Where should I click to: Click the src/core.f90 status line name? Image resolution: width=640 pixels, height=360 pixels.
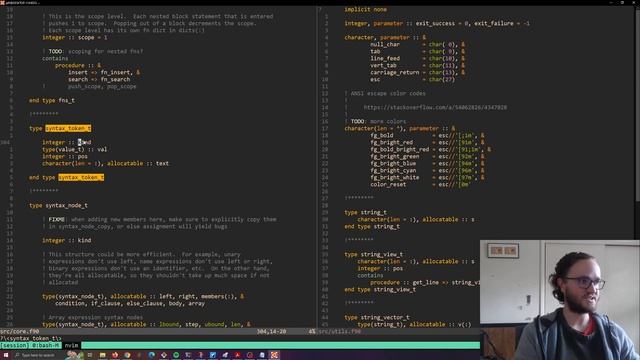[20, 331]
